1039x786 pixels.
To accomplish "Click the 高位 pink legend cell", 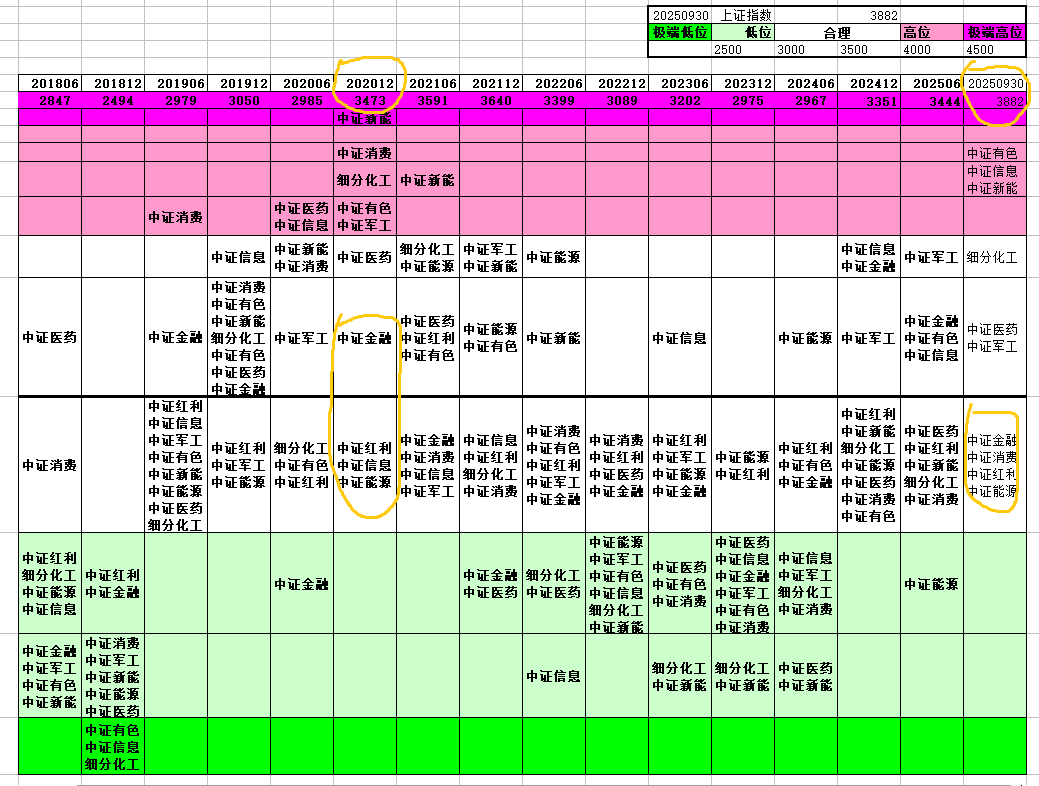I will [x=932, y=32].
